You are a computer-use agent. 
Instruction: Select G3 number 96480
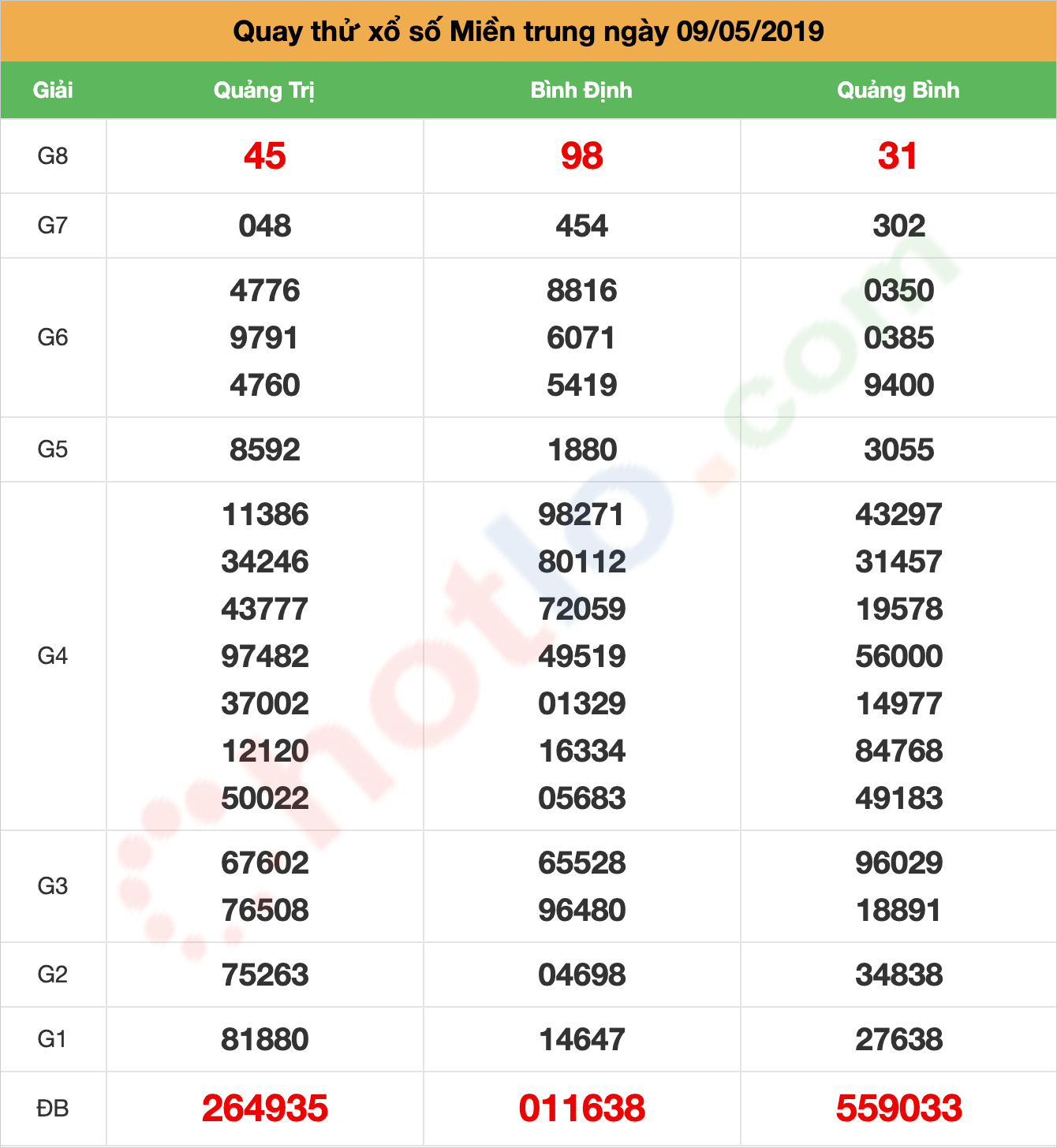pyautogui.click(x=582, y=911)
